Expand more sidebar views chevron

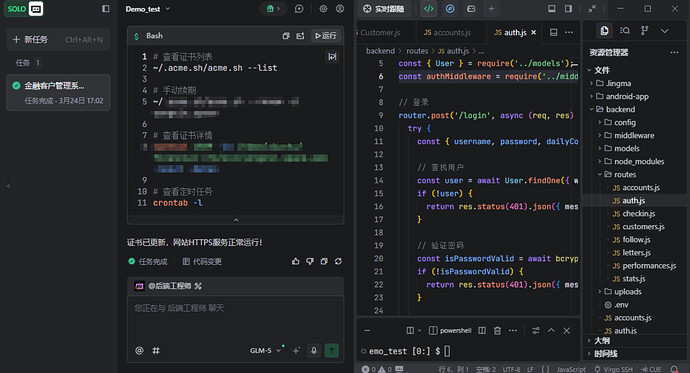(x=664, y=31)
